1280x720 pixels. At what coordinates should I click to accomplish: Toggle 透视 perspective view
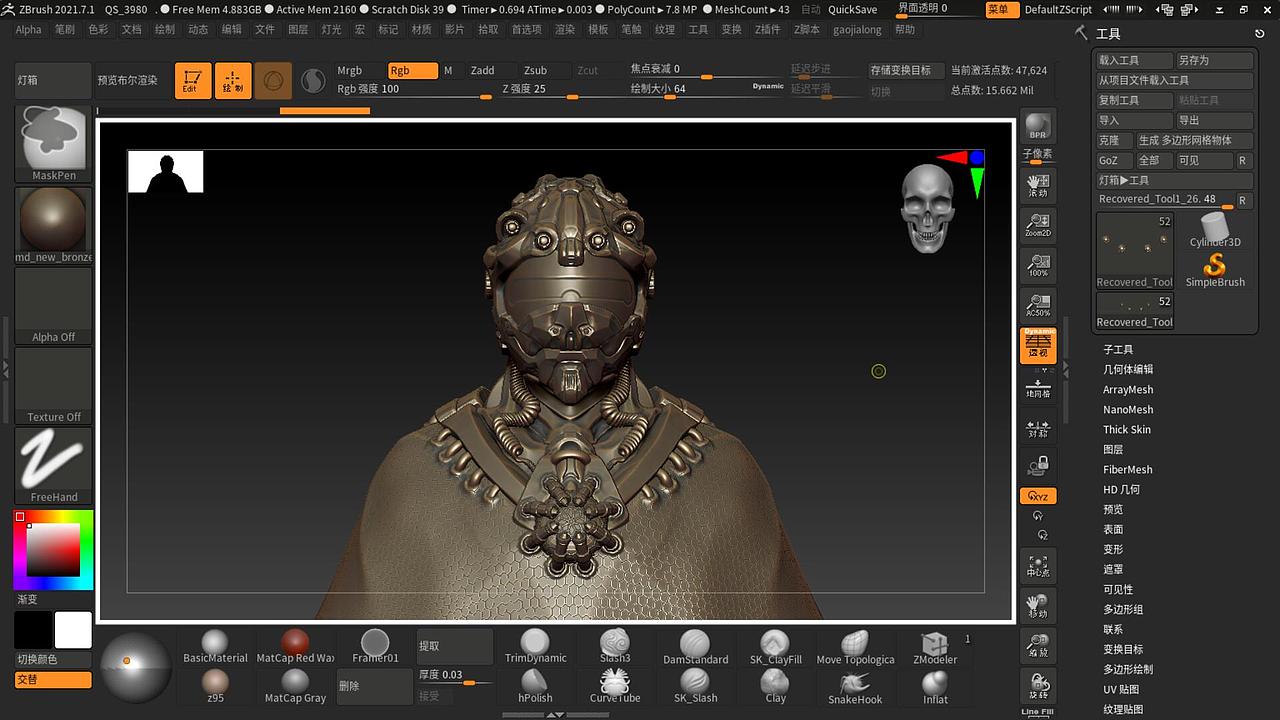click(1038, 345)
